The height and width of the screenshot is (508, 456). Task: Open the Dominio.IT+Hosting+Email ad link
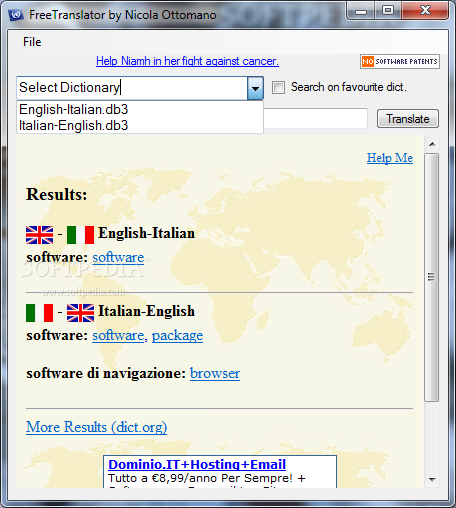(197, 464)
